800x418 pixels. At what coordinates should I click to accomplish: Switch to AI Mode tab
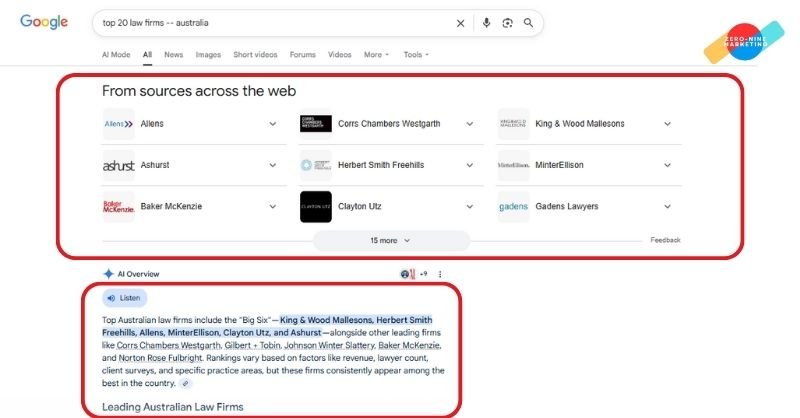(x=116, y=55)
